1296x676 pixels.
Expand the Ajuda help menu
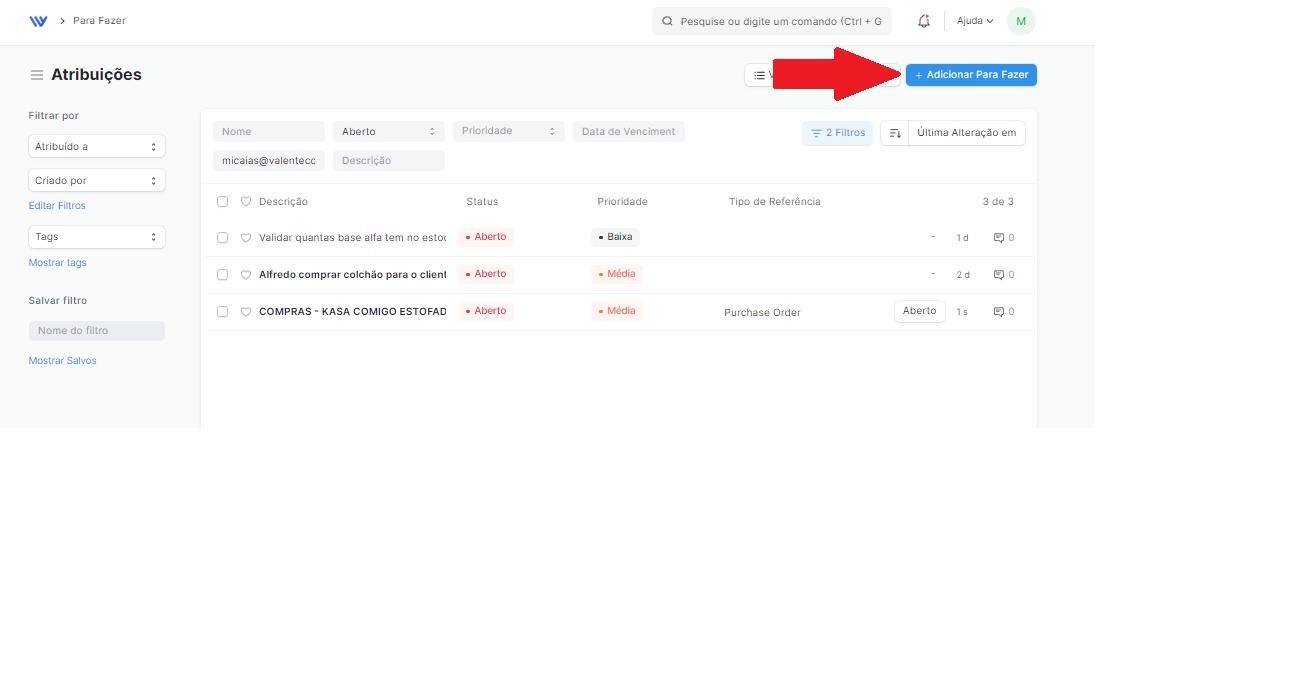pos(975,21)
